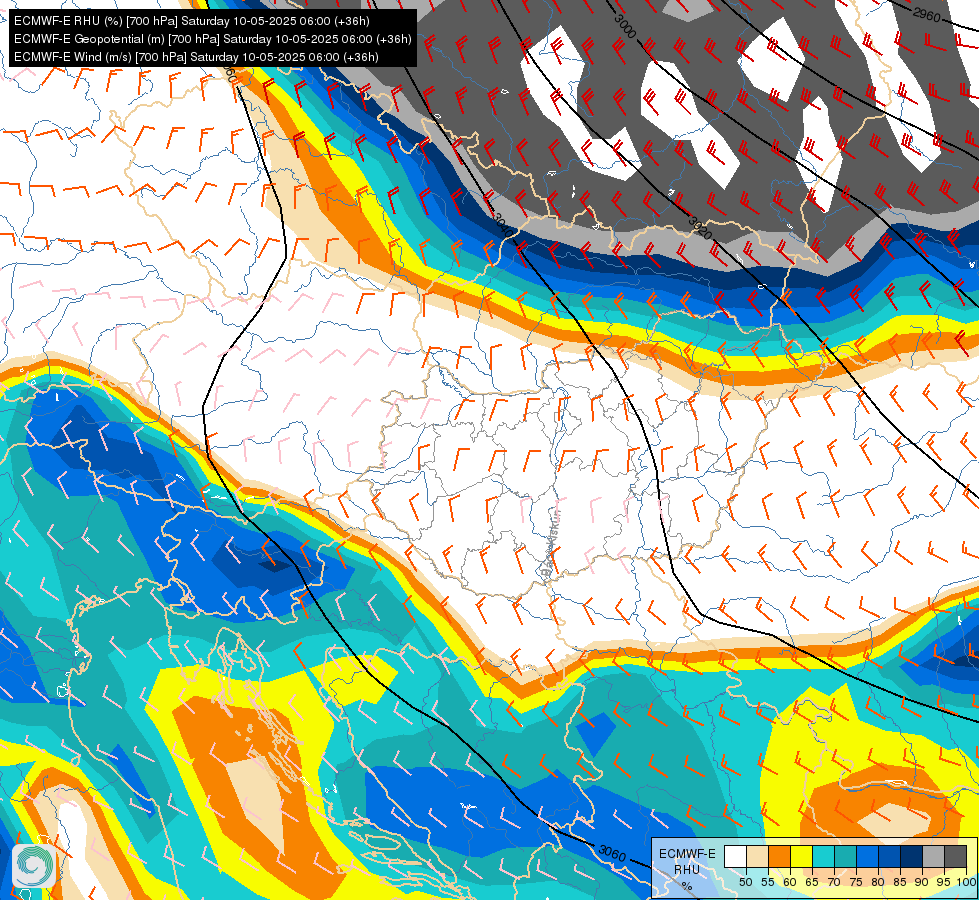Select the navy 85-90 legend swatch

912,856
